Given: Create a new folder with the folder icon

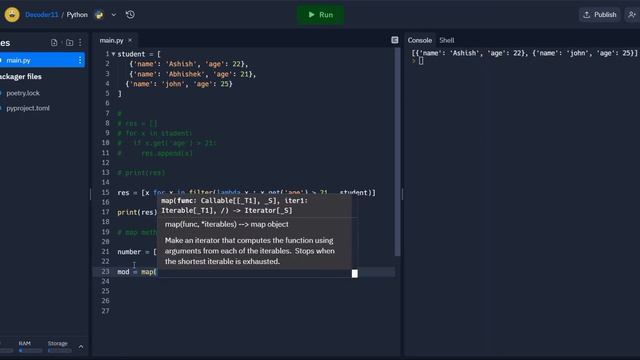Looking at the screenshot, I should (69, 42).
